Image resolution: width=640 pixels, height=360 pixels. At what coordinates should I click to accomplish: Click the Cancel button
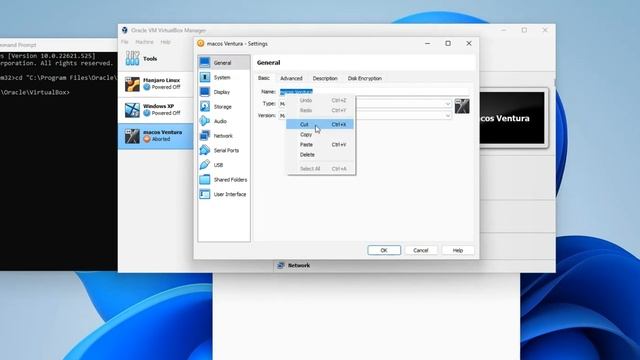420,250
